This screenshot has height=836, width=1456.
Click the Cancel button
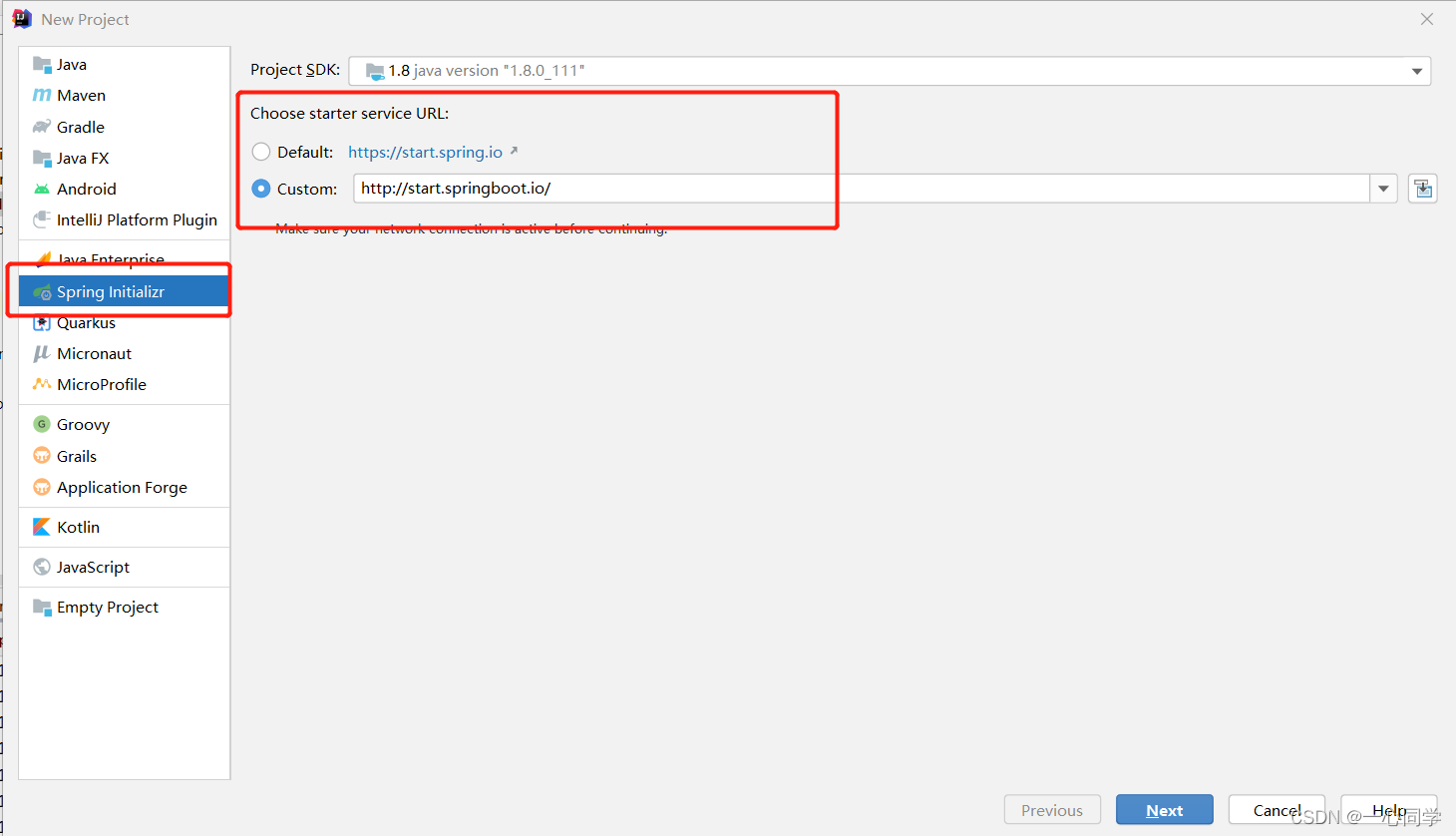coord(1276,810)
